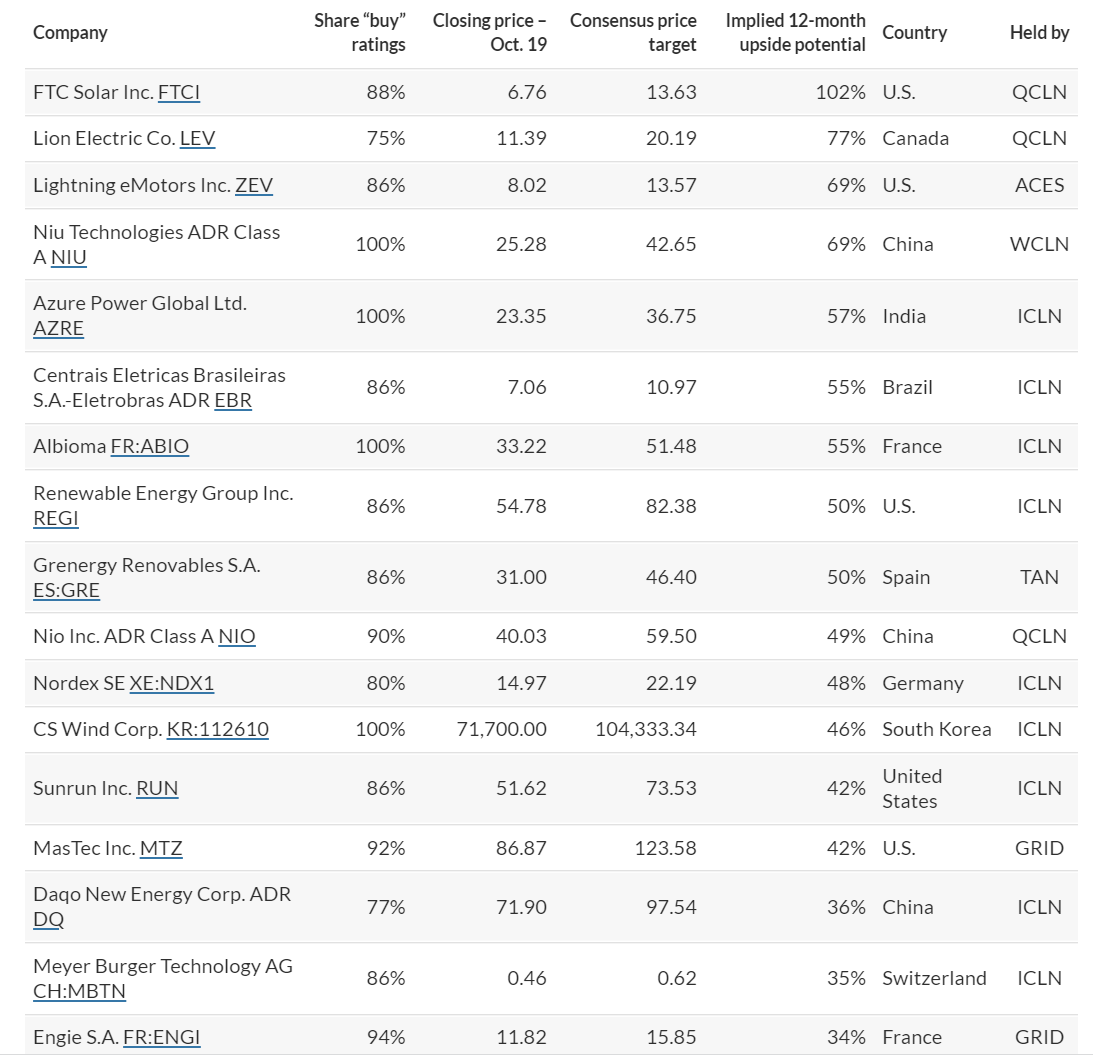This screenshot has width=1093, height=1058.
Task: Open the MTZ ticker link
Action: click(161, 848)
